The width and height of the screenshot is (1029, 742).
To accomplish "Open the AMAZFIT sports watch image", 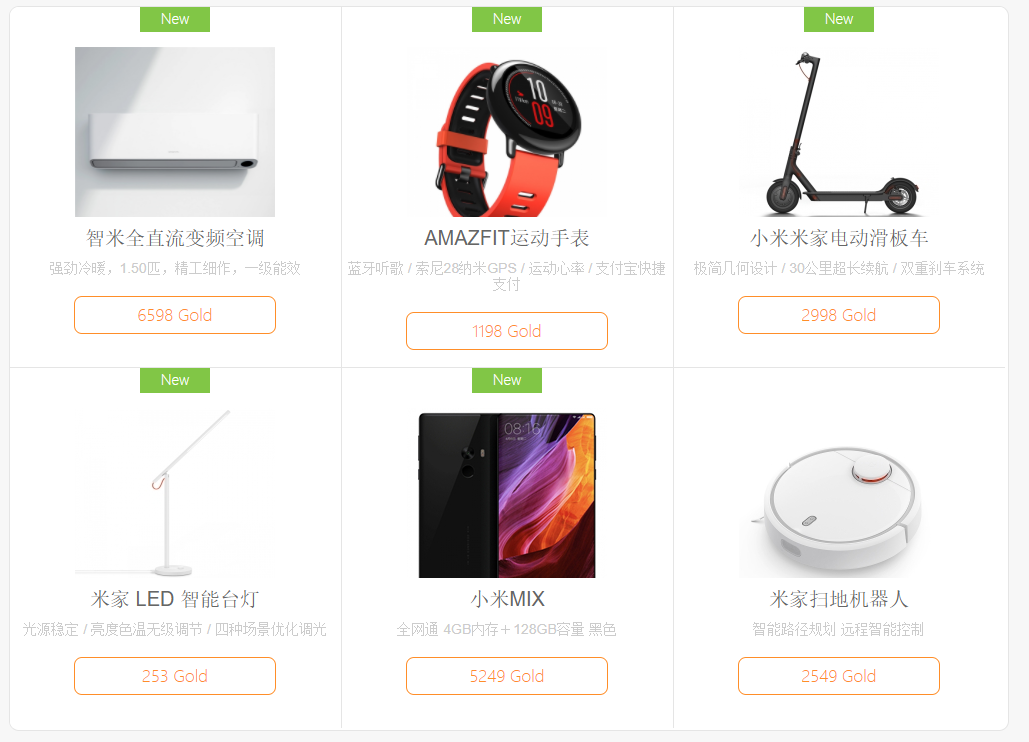I will point(507,131).
